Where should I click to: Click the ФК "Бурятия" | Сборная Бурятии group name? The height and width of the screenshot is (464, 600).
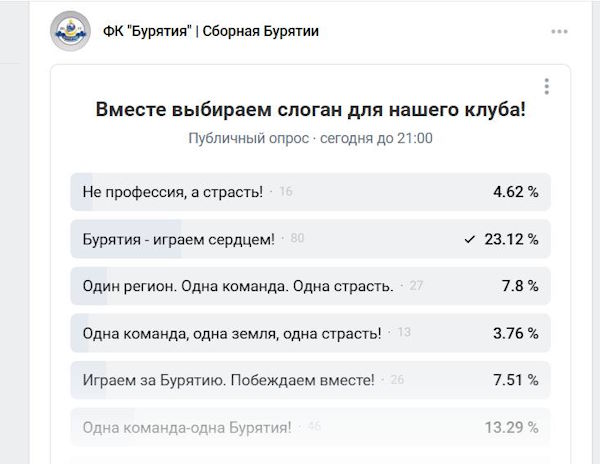211,31
